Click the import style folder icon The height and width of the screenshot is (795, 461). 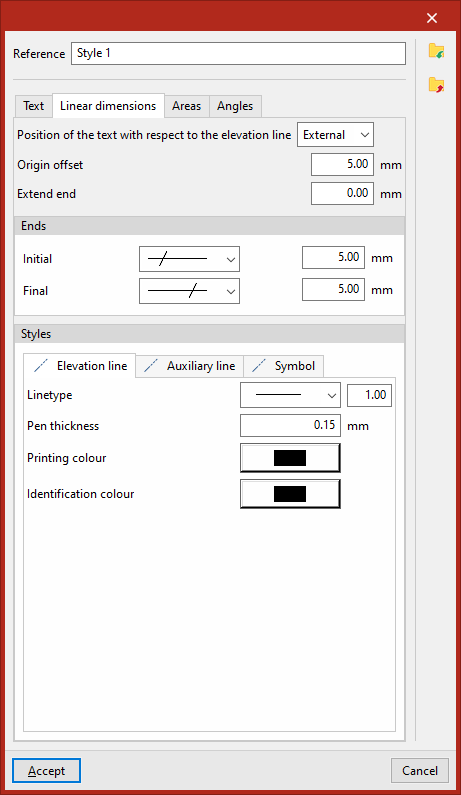click(436, 51)
